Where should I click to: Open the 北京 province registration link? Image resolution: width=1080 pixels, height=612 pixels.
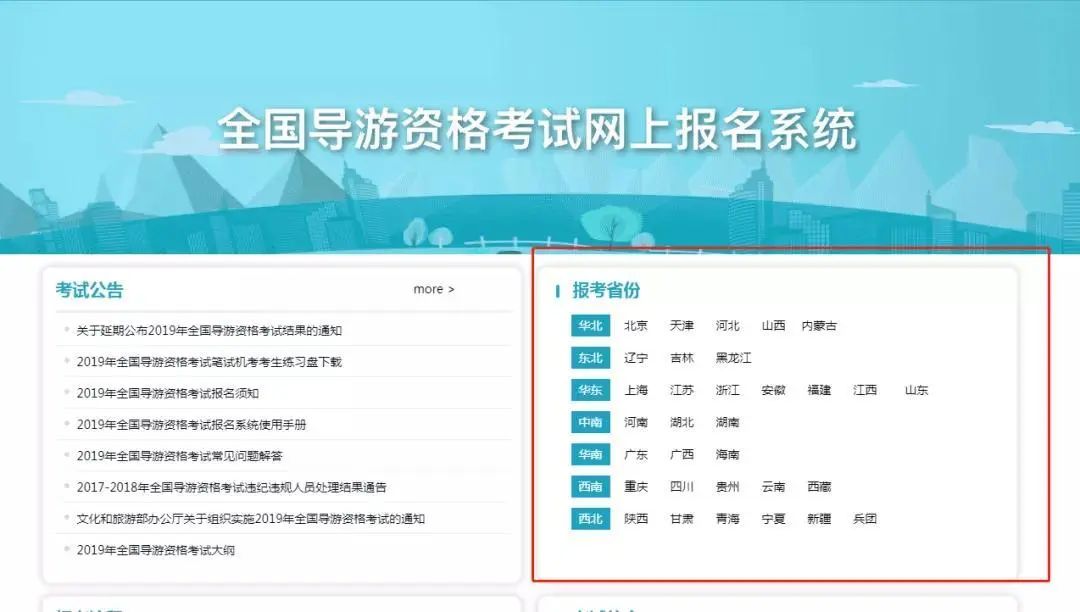pos(636,326)
